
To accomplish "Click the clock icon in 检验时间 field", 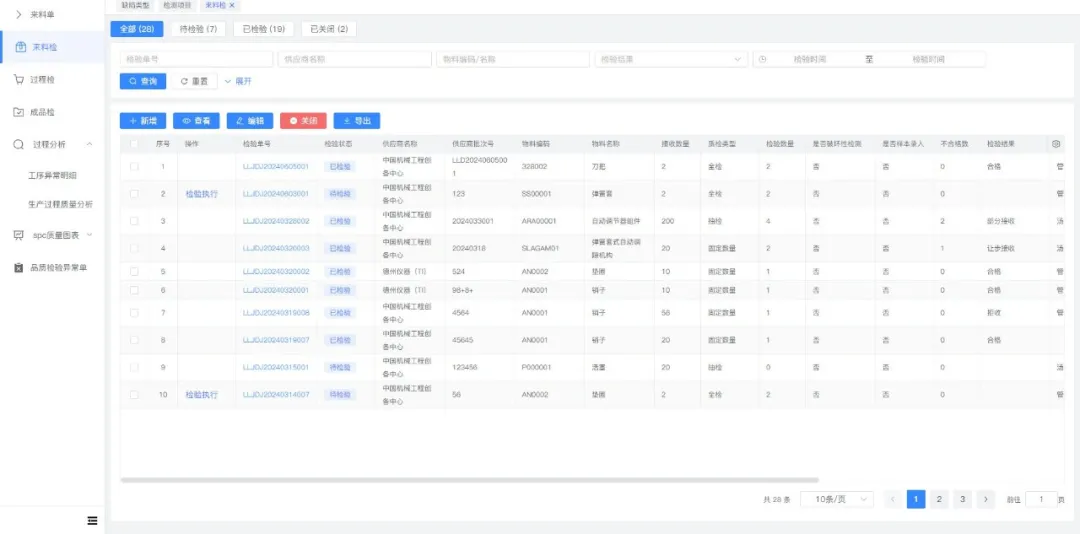I will pyautogui.click(x=763, y=59).
